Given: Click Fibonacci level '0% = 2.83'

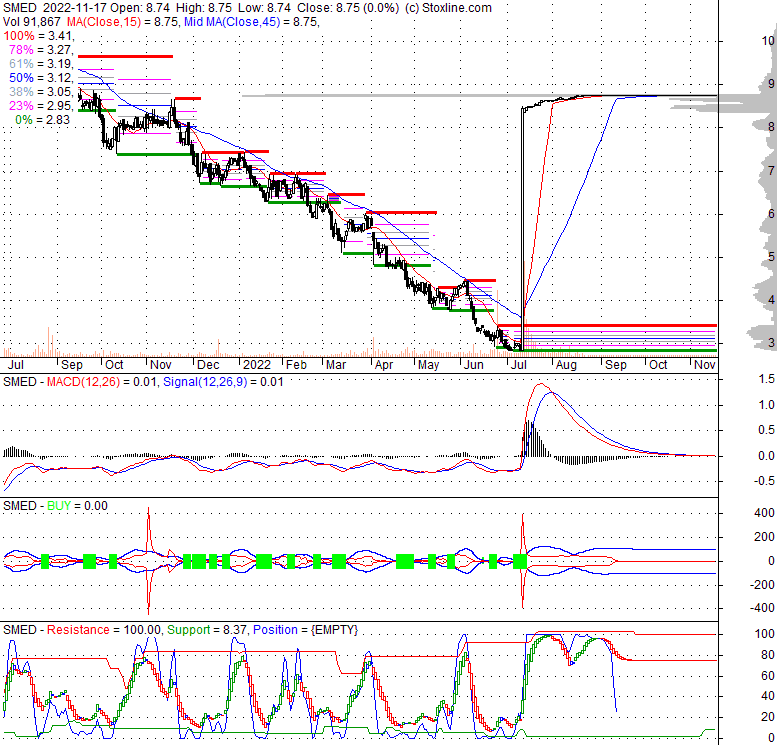Looking at the screenshot, I should [43, 120].
